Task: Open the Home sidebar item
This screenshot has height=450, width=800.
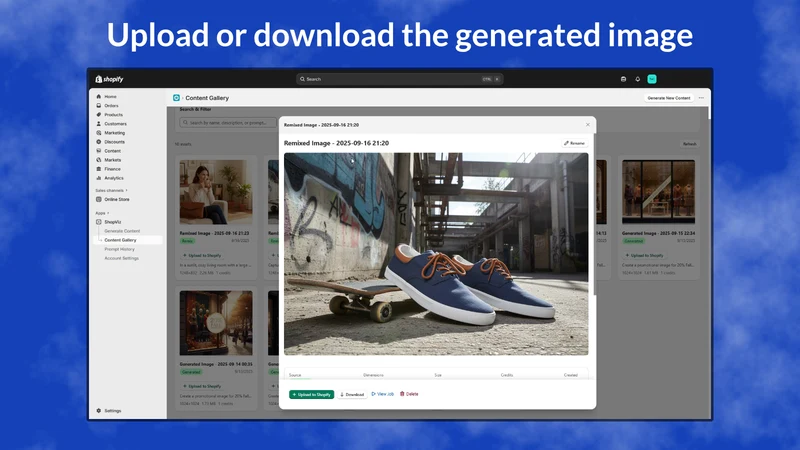Action: 110,96
